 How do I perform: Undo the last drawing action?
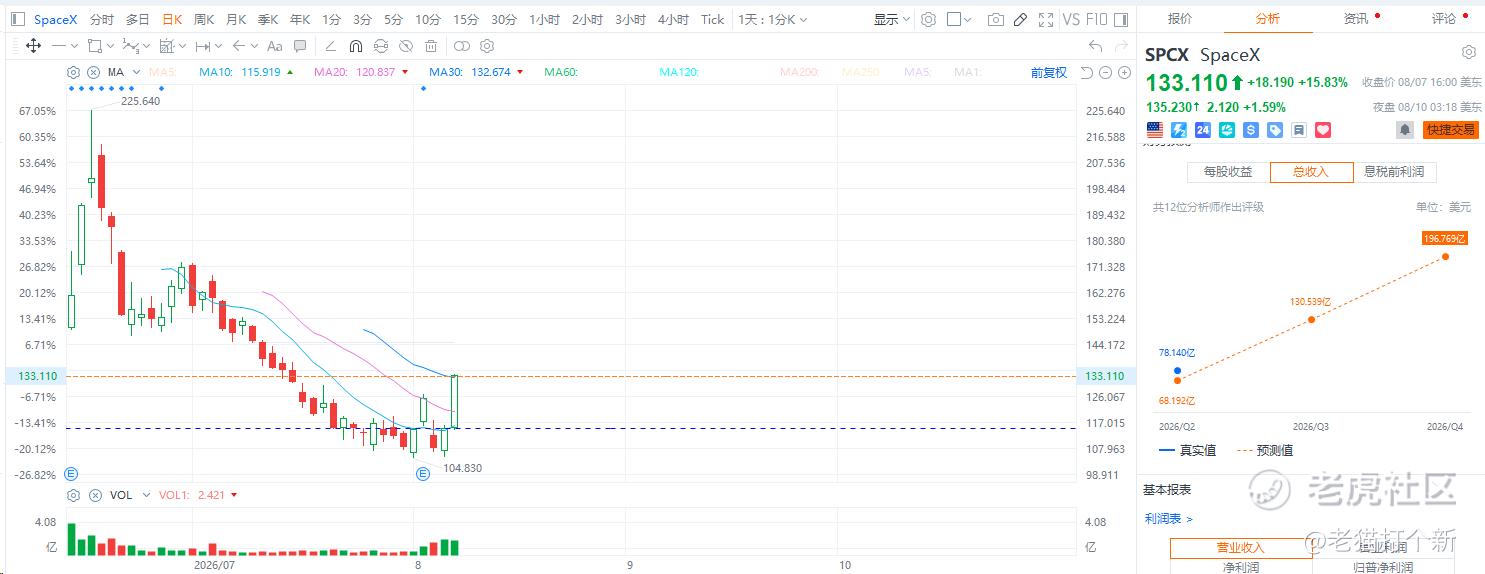(x=1095, y=46)
